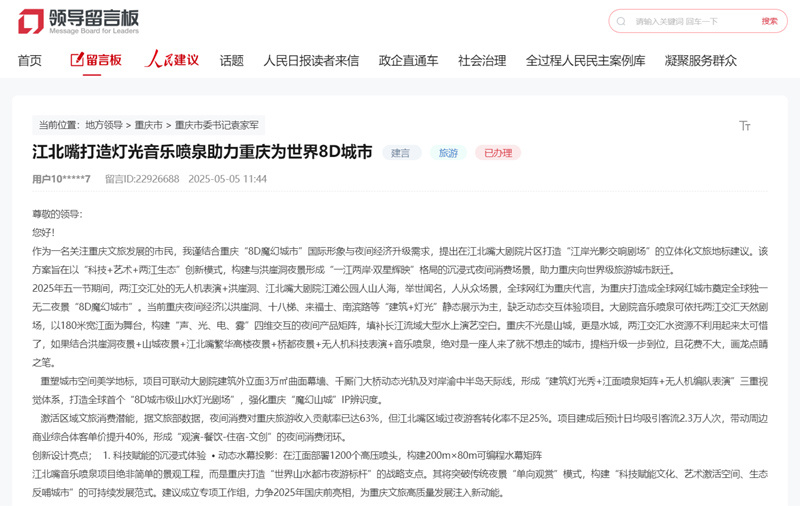Image resolution: width=800 pixels, height=506 pixels.
Task: Open the 人民建议 navigation item
Action: (172, 60)
